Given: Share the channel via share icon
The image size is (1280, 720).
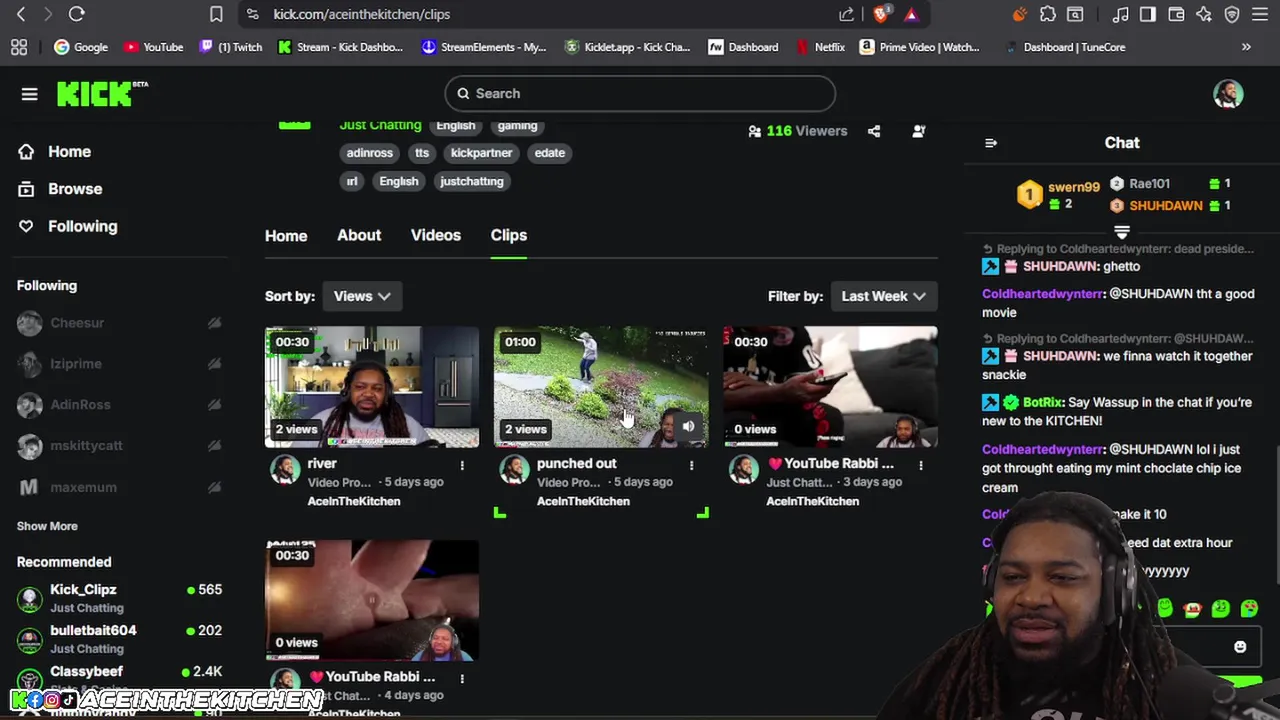Looking at the screenshot, I should tap(874, 131).
